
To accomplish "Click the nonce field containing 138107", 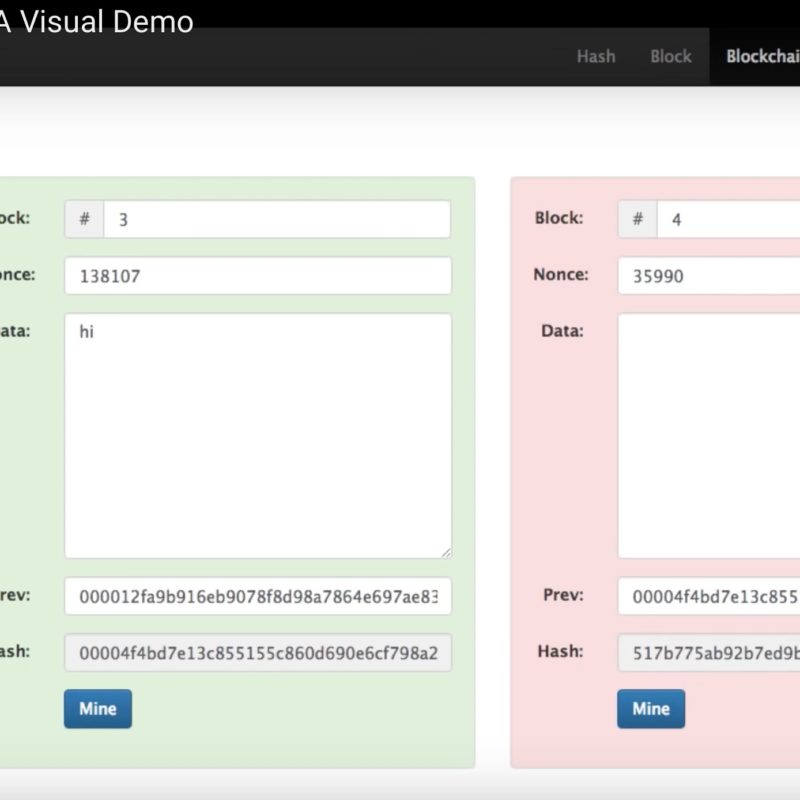I will (x=257, y=276).
